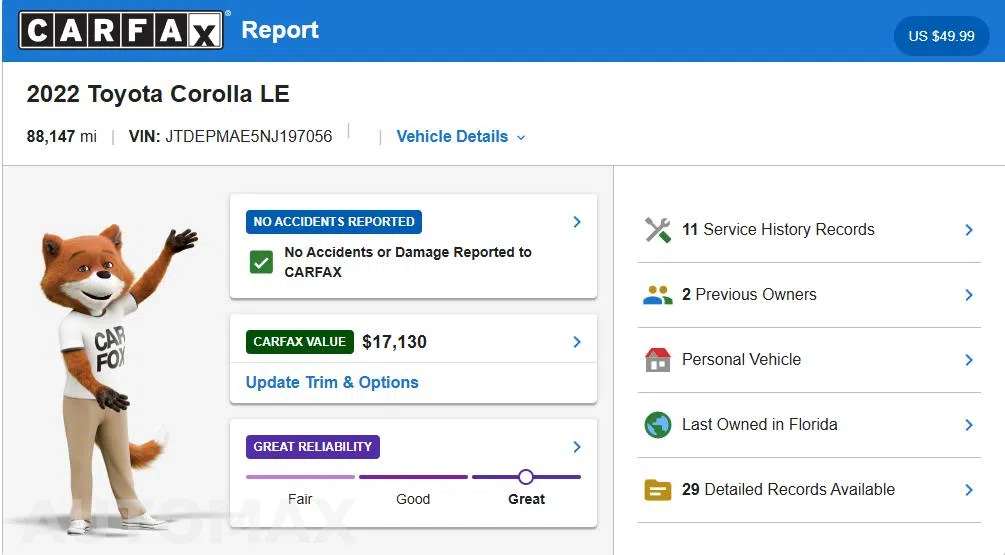
Task: Click the Previous Owners people icon
Action: coord(658,295)
